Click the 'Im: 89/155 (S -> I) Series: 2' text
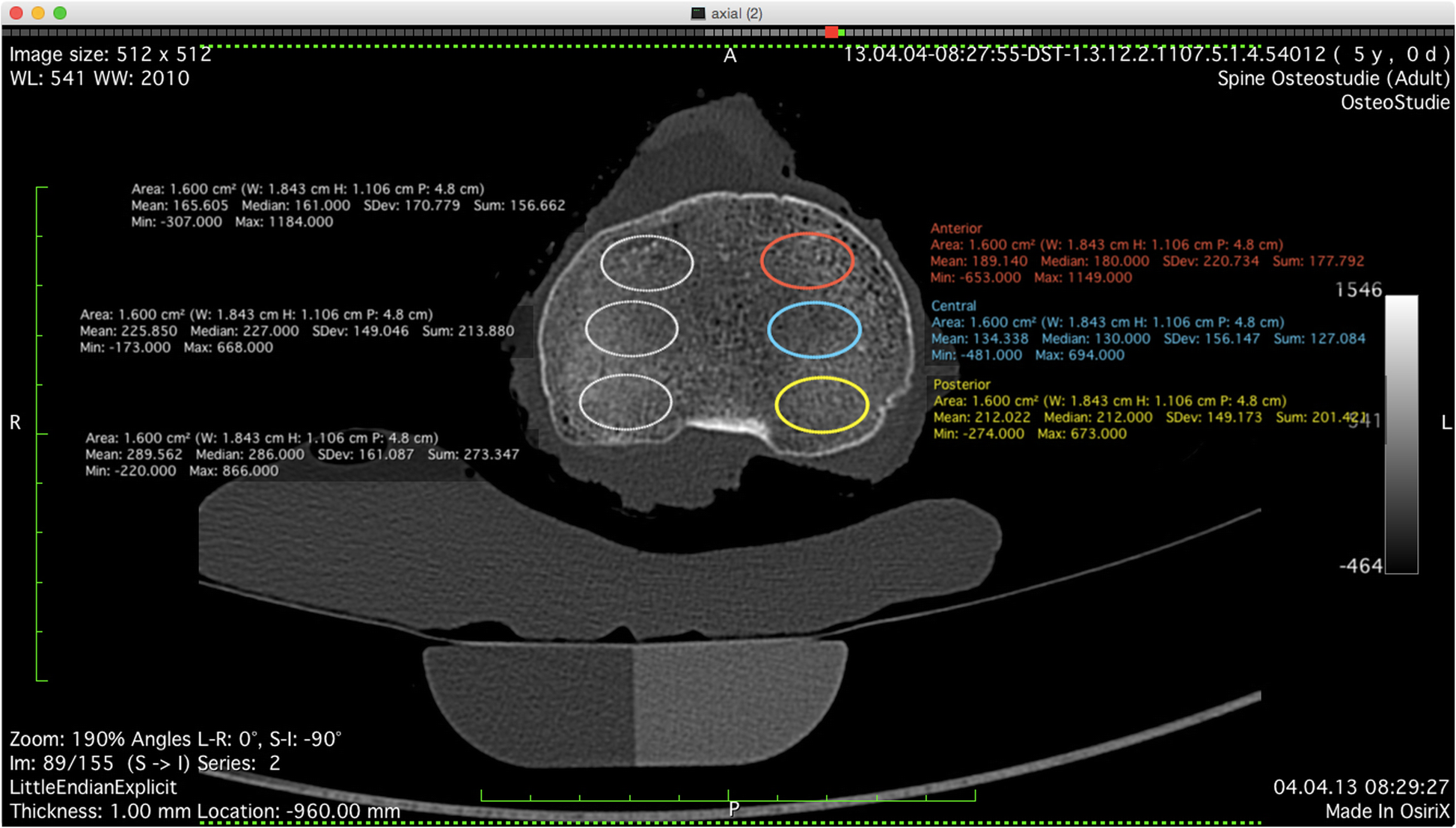 [145, 763]
